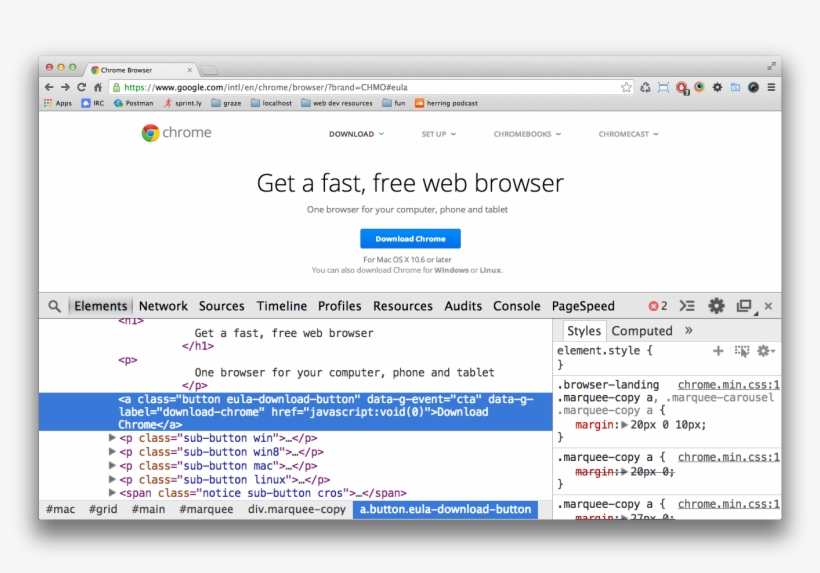Click the red error count indicator
The width and height of the screenshot is (820, 573).
pyautogui.click(x=657, y=306)
